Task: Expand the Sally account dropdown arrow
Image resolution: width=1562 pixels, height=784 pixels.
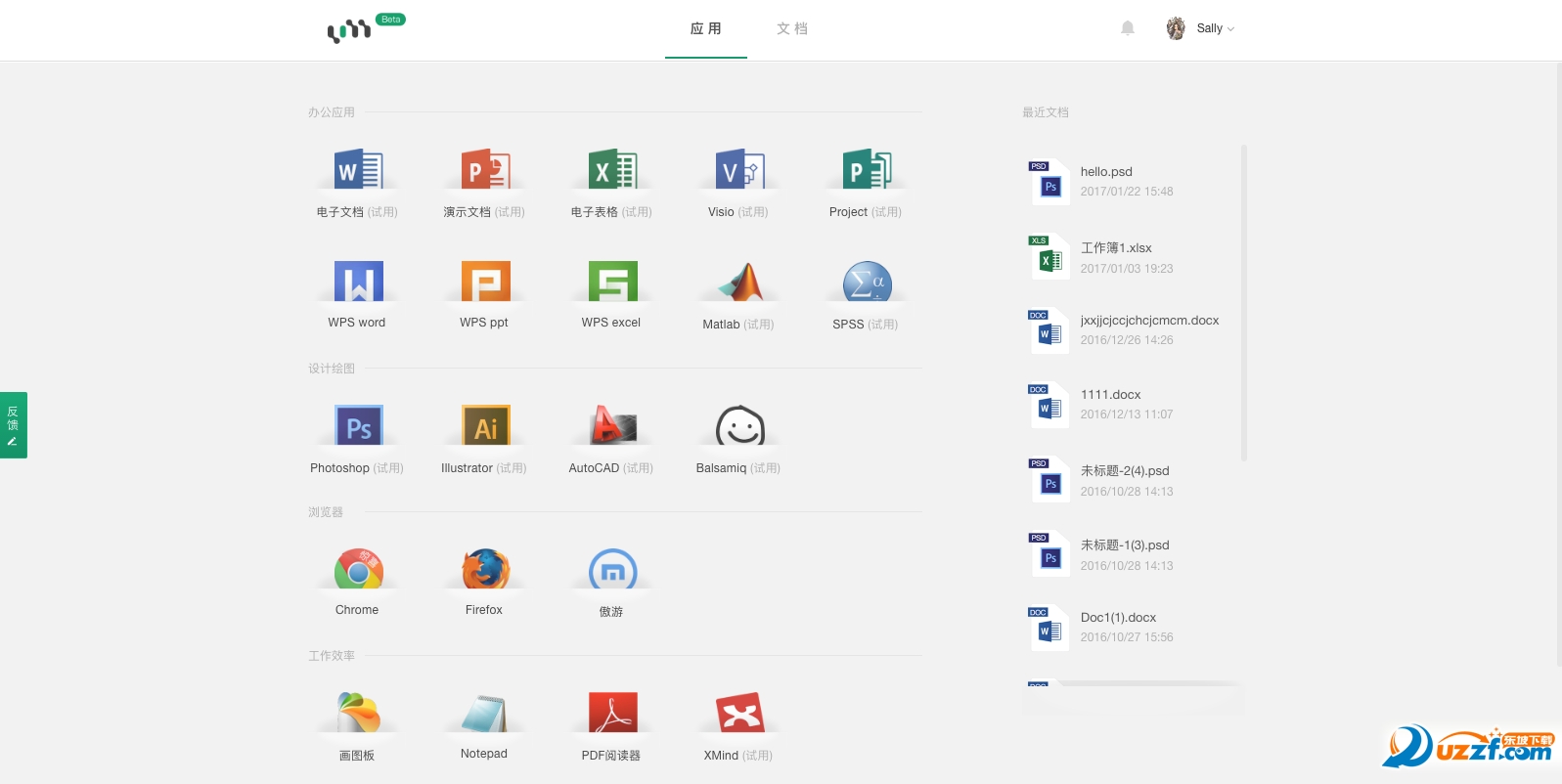Action: point(1230,29)
